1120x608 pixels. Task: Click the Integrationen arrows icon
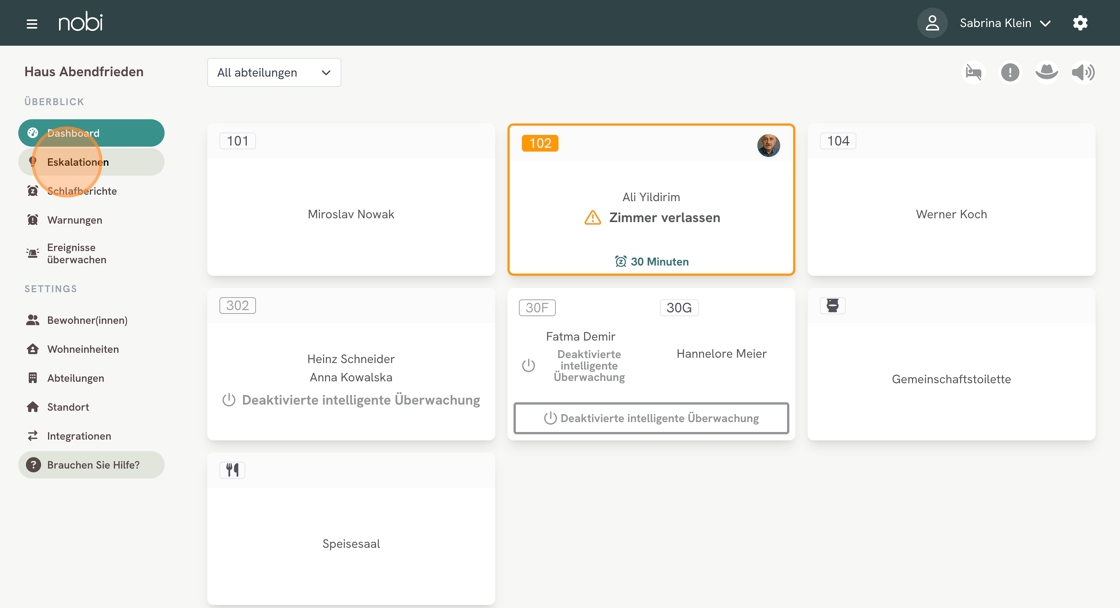click(x=33, y=436)
